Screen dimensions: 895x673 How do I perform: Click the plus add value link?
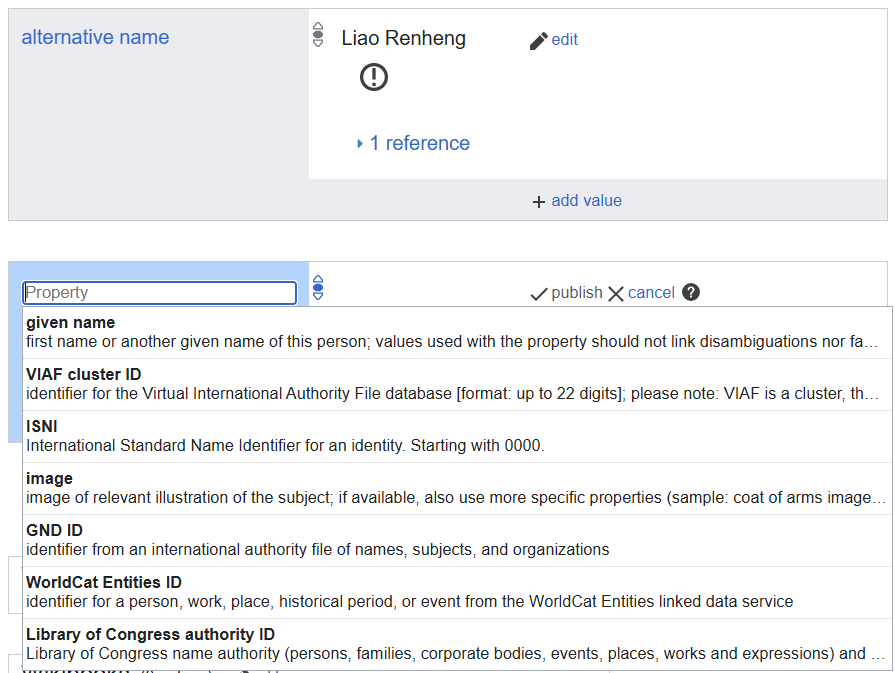pyautogui.click(x=577, y=201)
